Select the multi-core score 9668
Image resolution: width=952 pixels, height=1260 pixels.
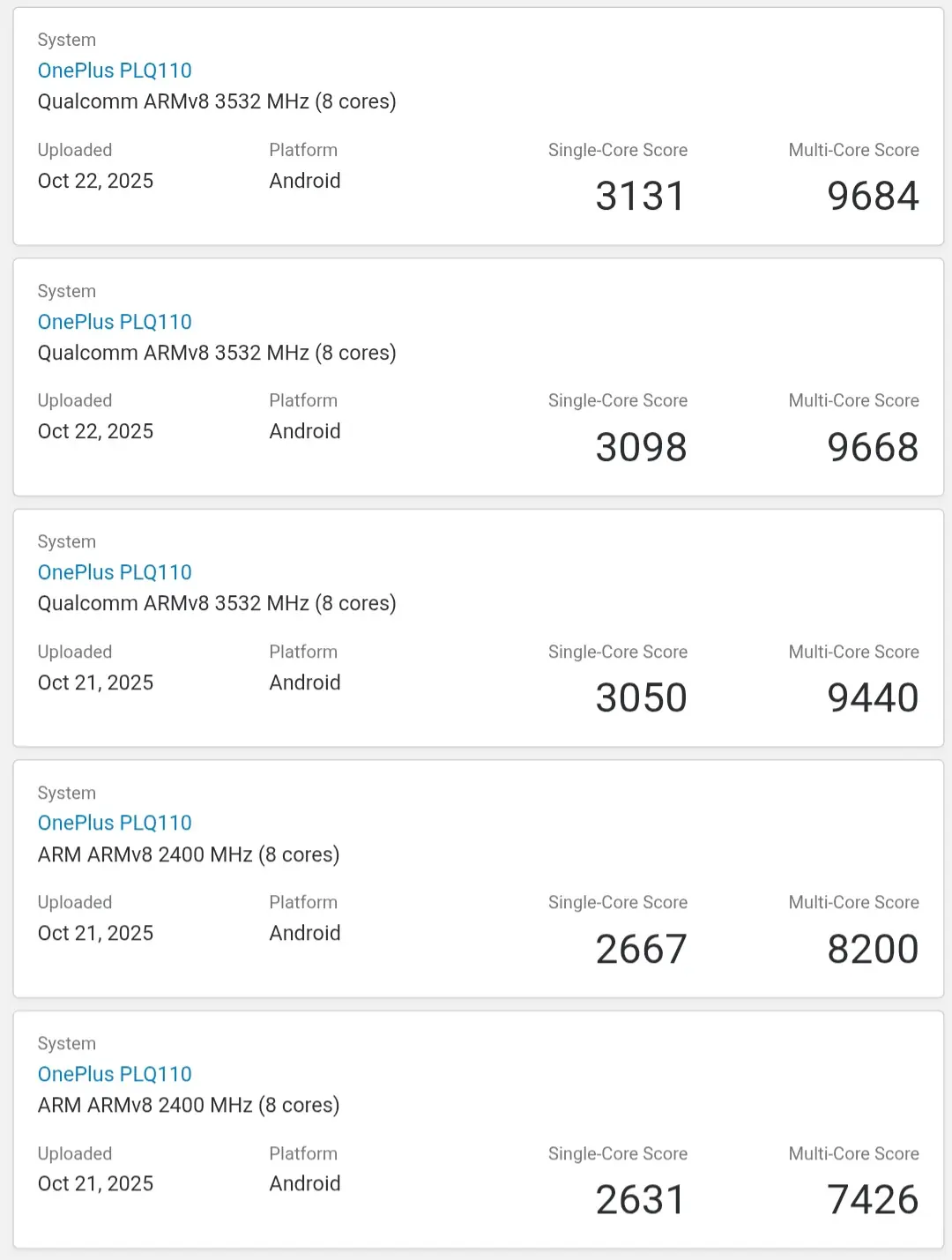[x=873, y=447]
